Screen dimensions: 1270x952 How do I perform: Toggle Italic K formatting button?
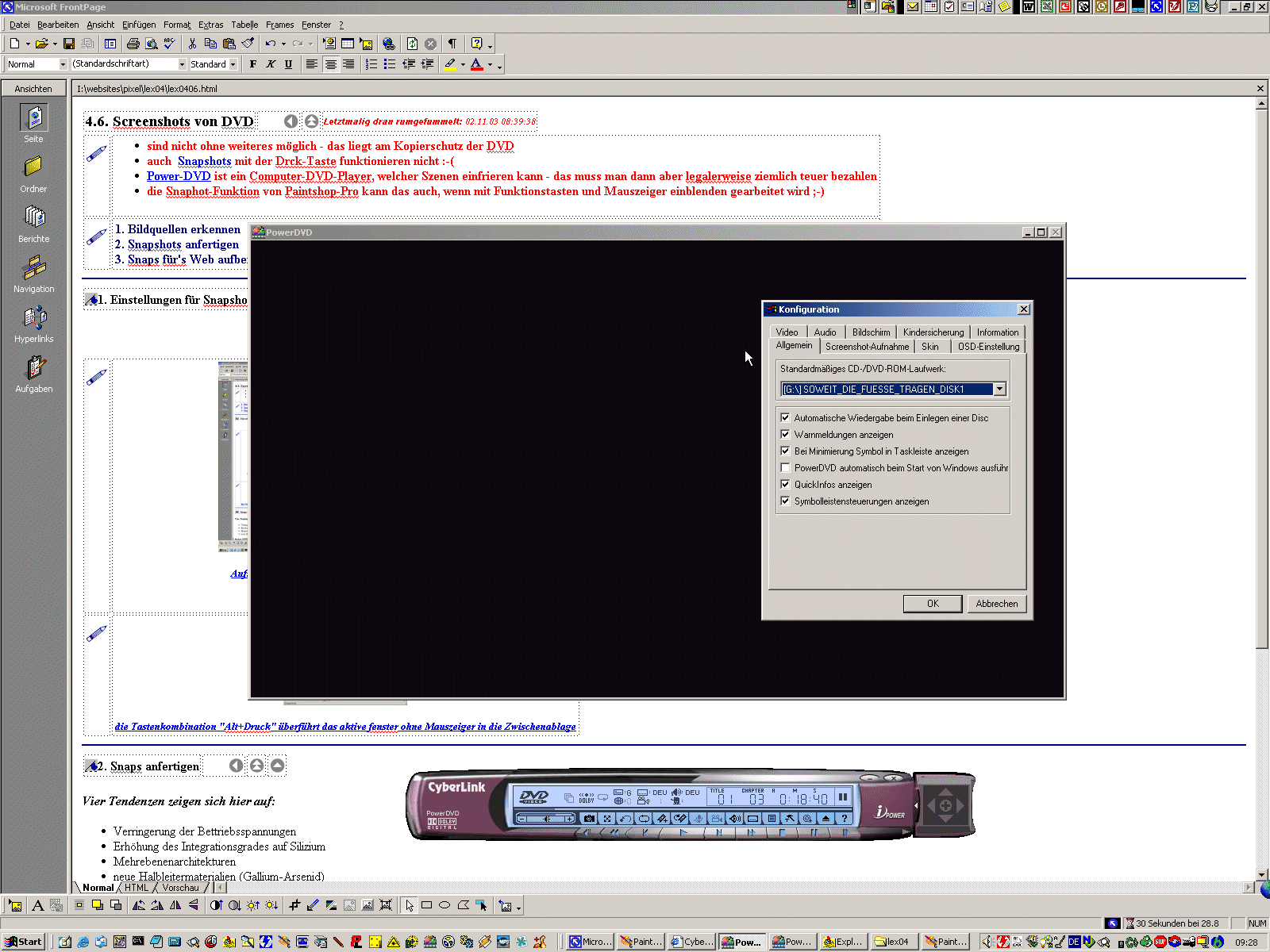point(271,64)
